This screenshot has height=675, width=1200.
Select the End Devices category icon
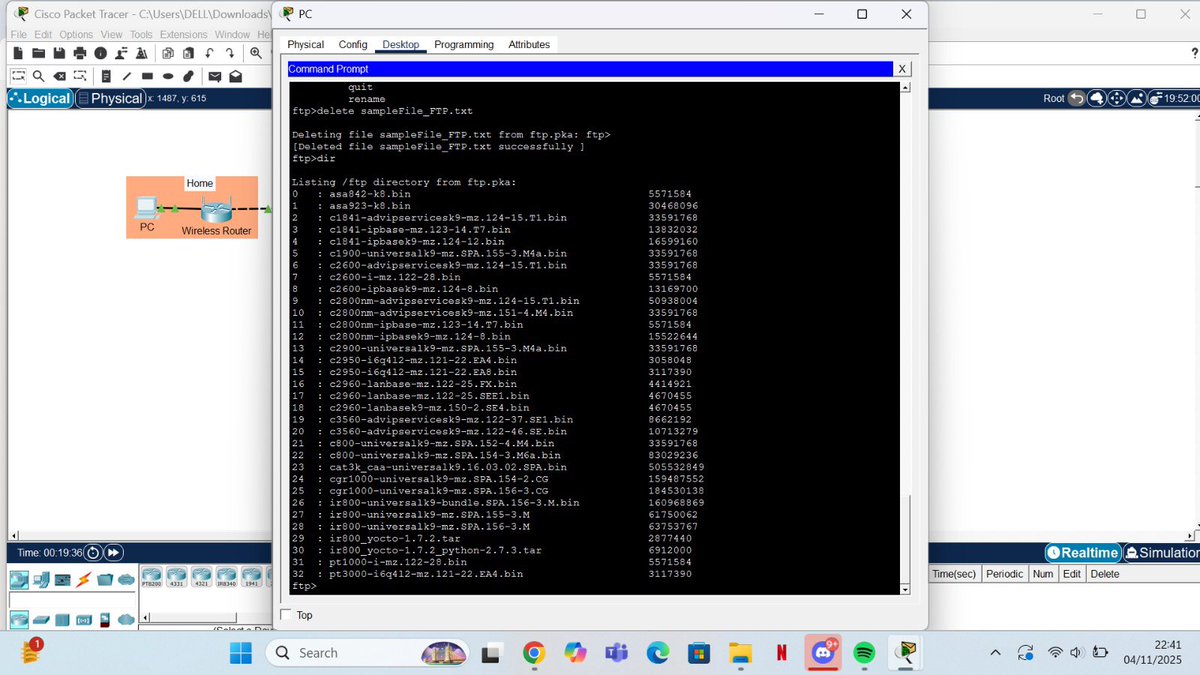pyautogui.click(x=41, y=580)
